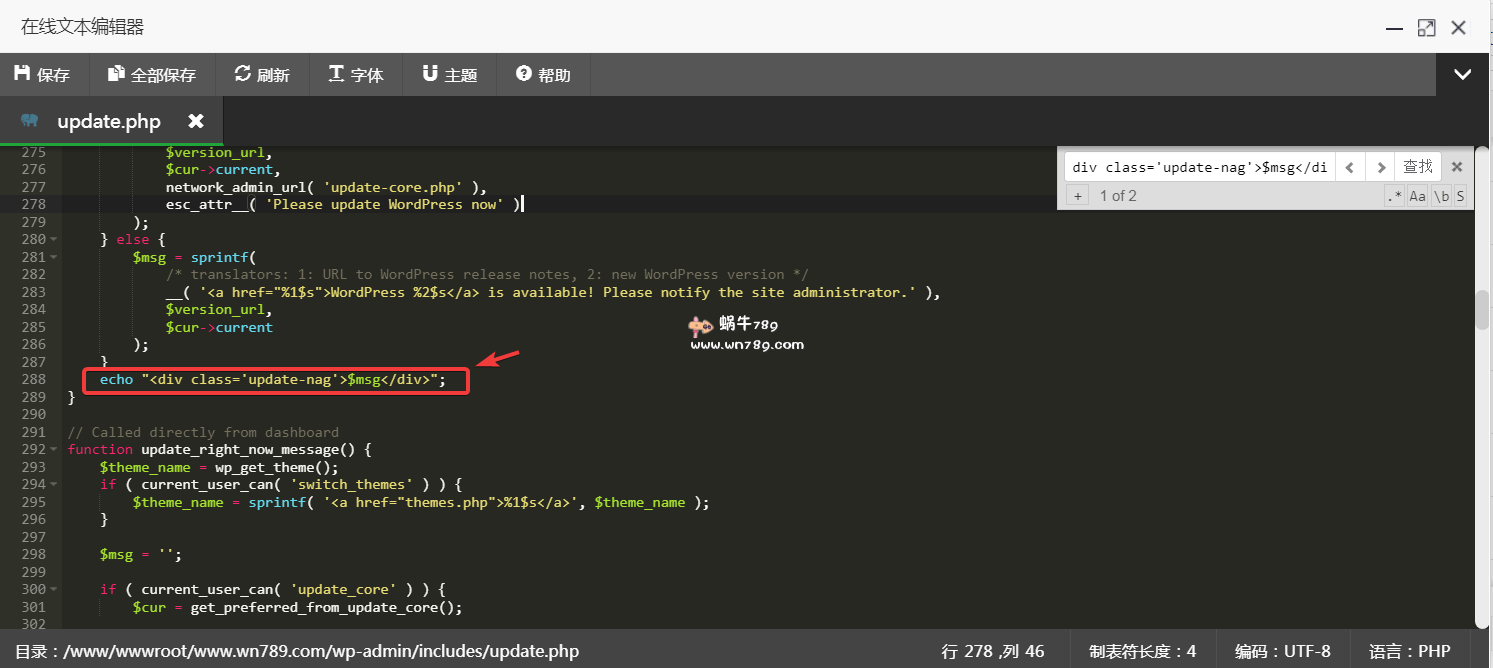Toggle search-in-selection S option
Screen dimensions: 1493x668
point(1460,196)
